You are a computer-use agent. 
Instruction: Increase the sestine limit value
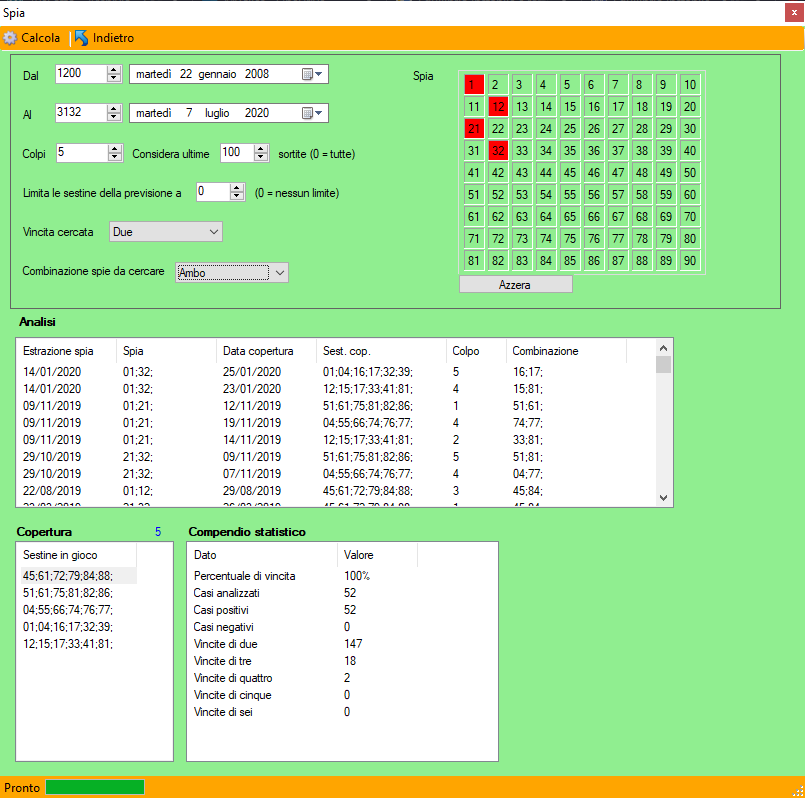[x=237, y=188]
